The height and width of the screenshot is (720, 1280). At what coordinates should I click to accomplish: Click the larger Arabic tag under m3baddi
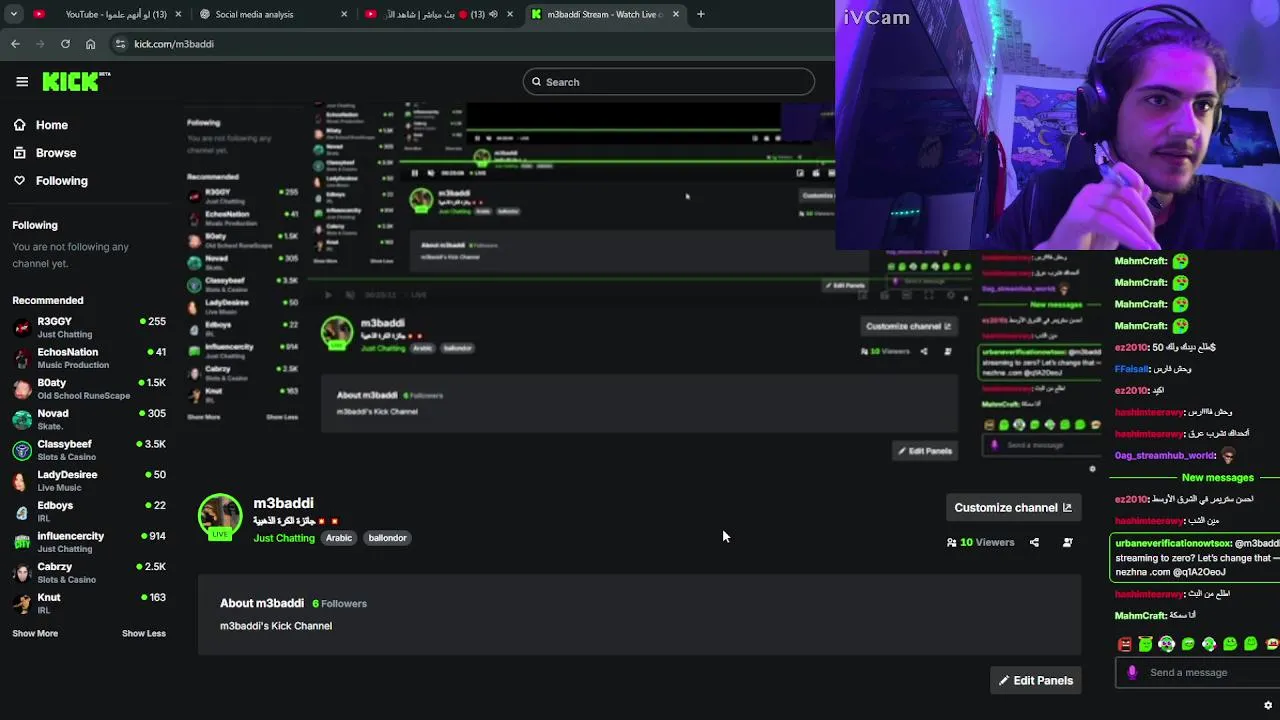click(339, 538)
